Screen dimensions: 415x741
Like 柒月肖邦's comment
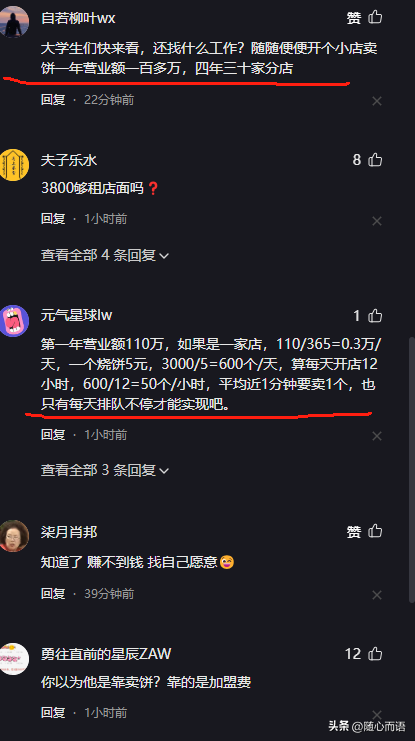coord(375,531)
